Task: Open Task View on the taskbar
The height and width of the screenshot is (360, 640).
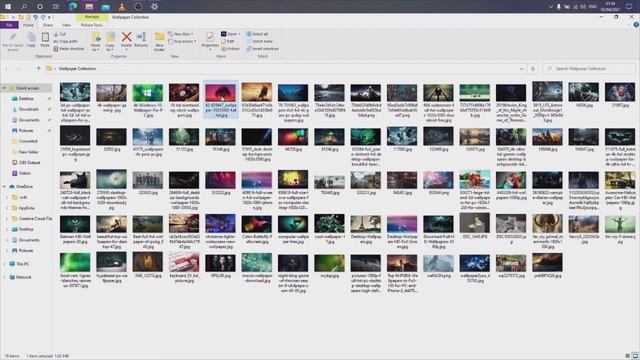Action: point(56,7)
